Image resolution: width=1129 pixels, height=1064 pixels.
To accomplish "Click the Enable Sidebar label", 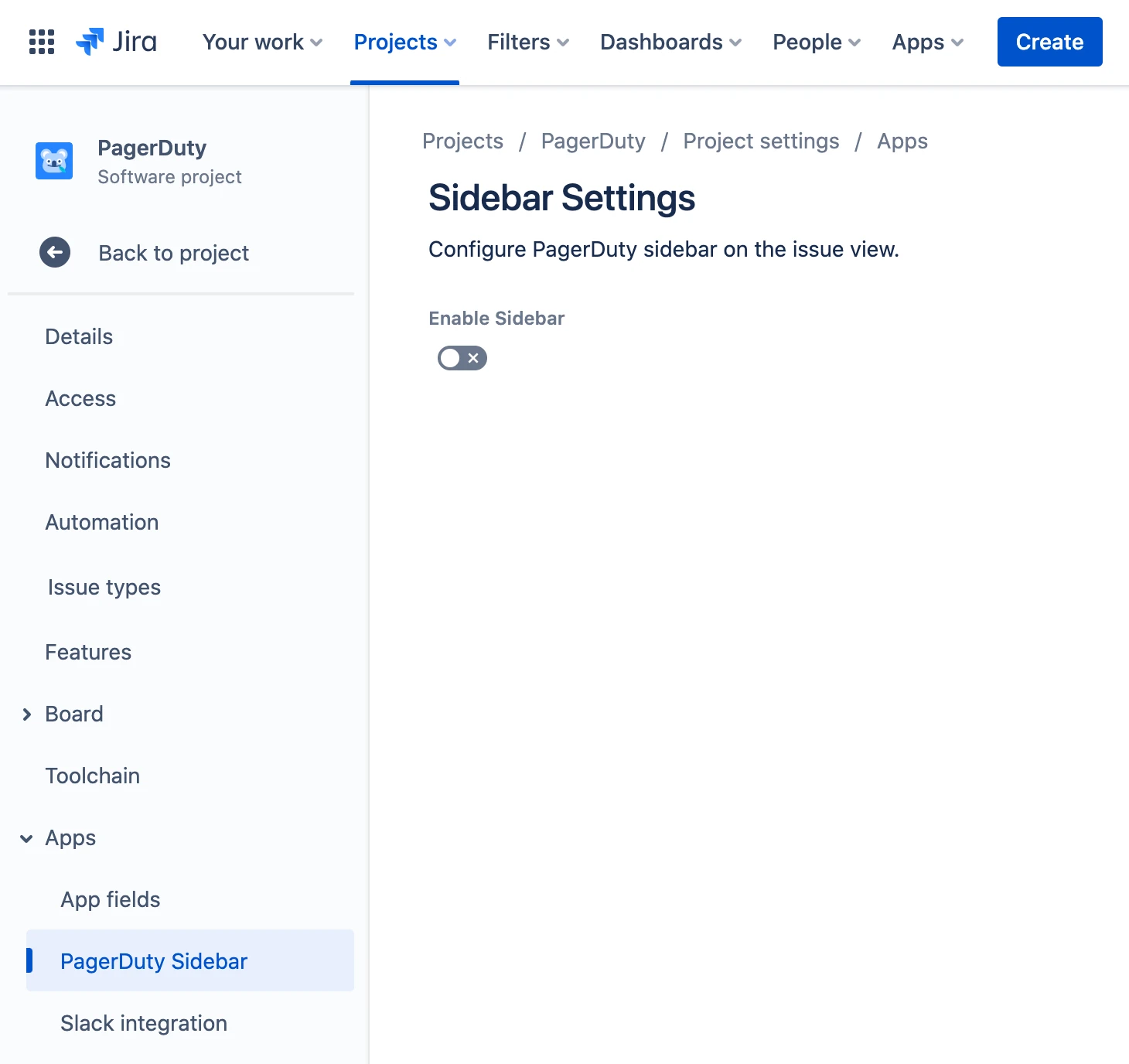I will pyautogui.click(x=496, y=318).
